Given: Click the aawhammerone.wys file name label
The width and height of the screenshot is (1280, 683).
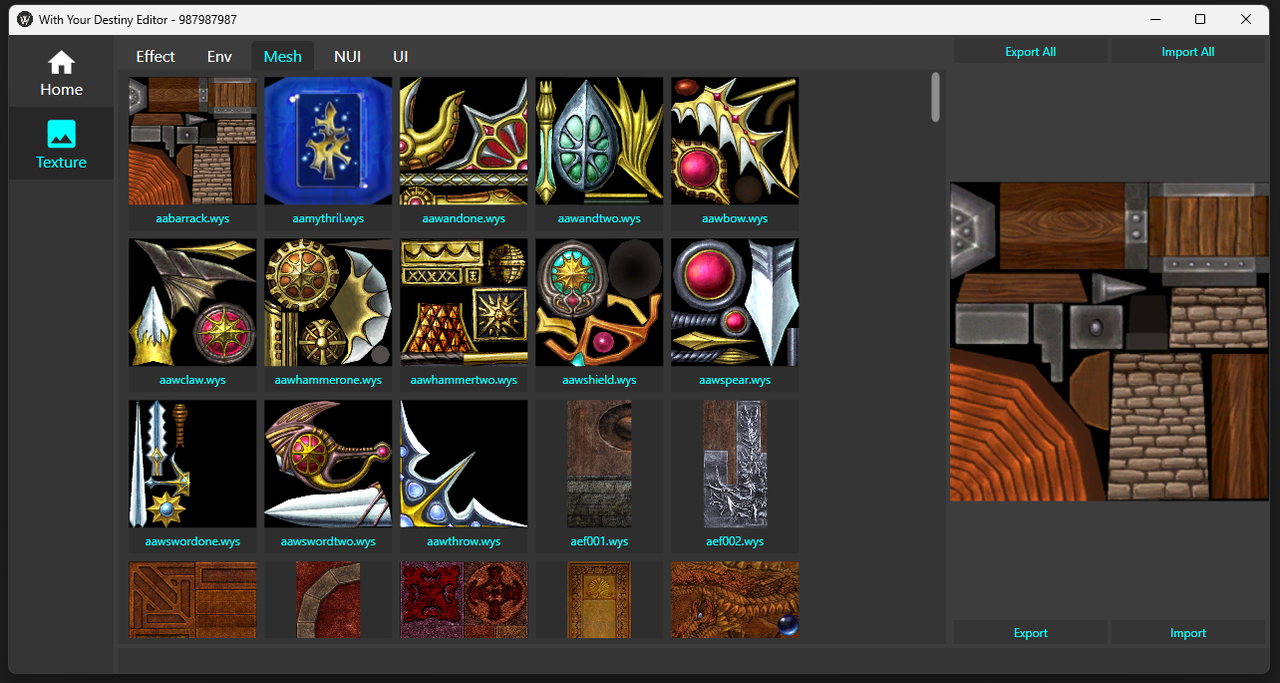Looking at the screenshot, I should pyautogui.click(x=328, y=380).
